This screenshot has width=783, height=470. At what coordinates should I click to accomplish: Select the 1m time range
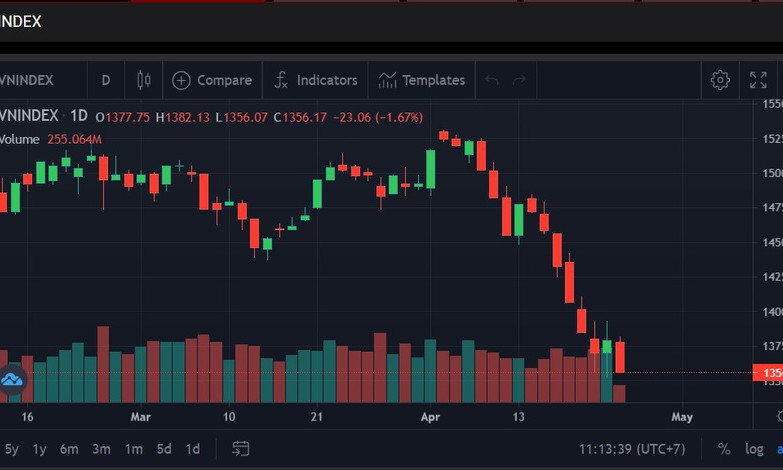tap(133, 449)
